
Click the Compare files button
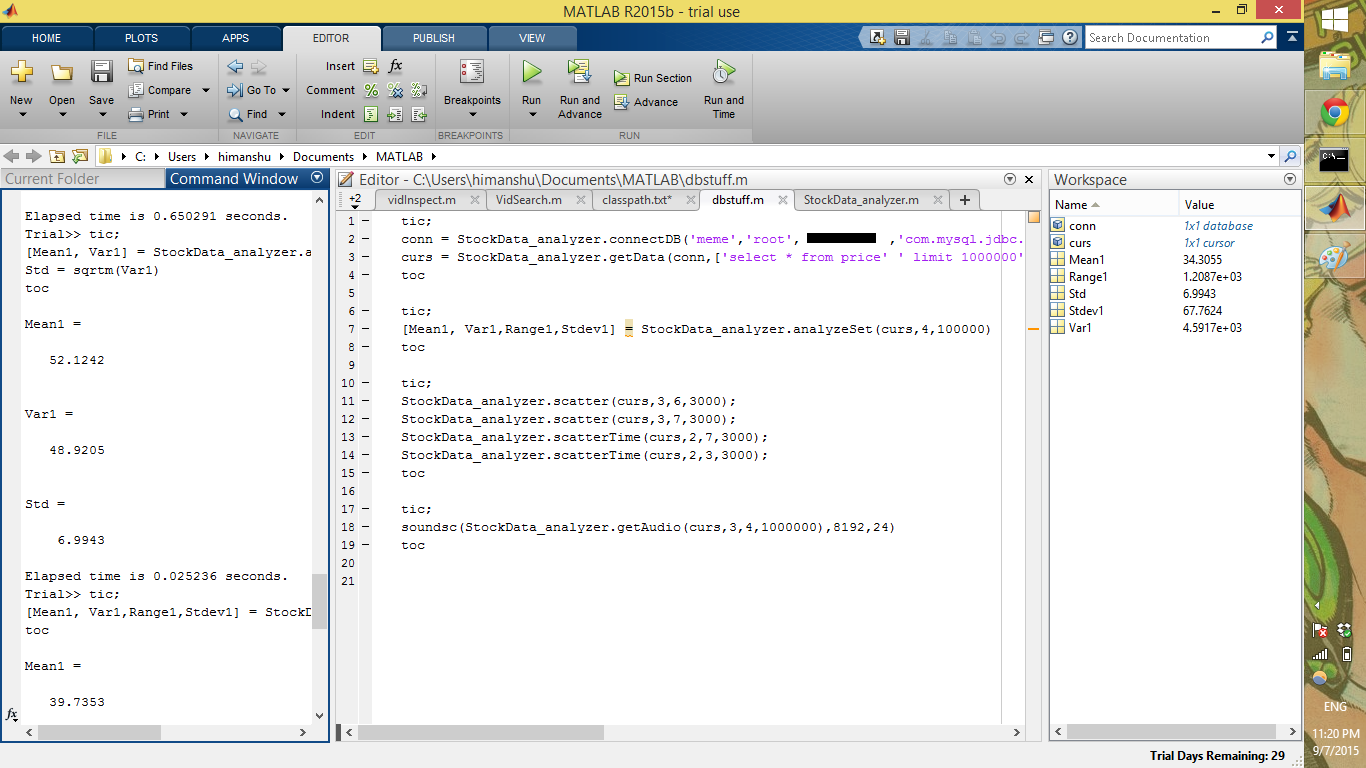click(160, 90)
